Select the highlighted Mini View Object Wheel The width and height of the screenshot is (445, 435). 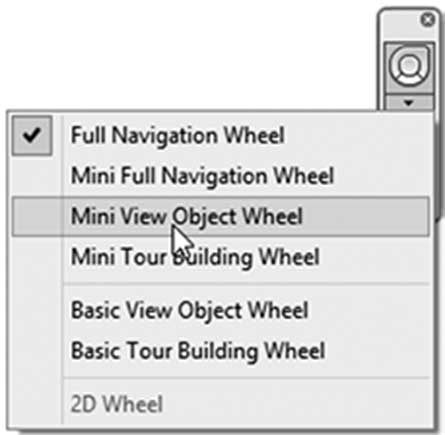(221, 216)
